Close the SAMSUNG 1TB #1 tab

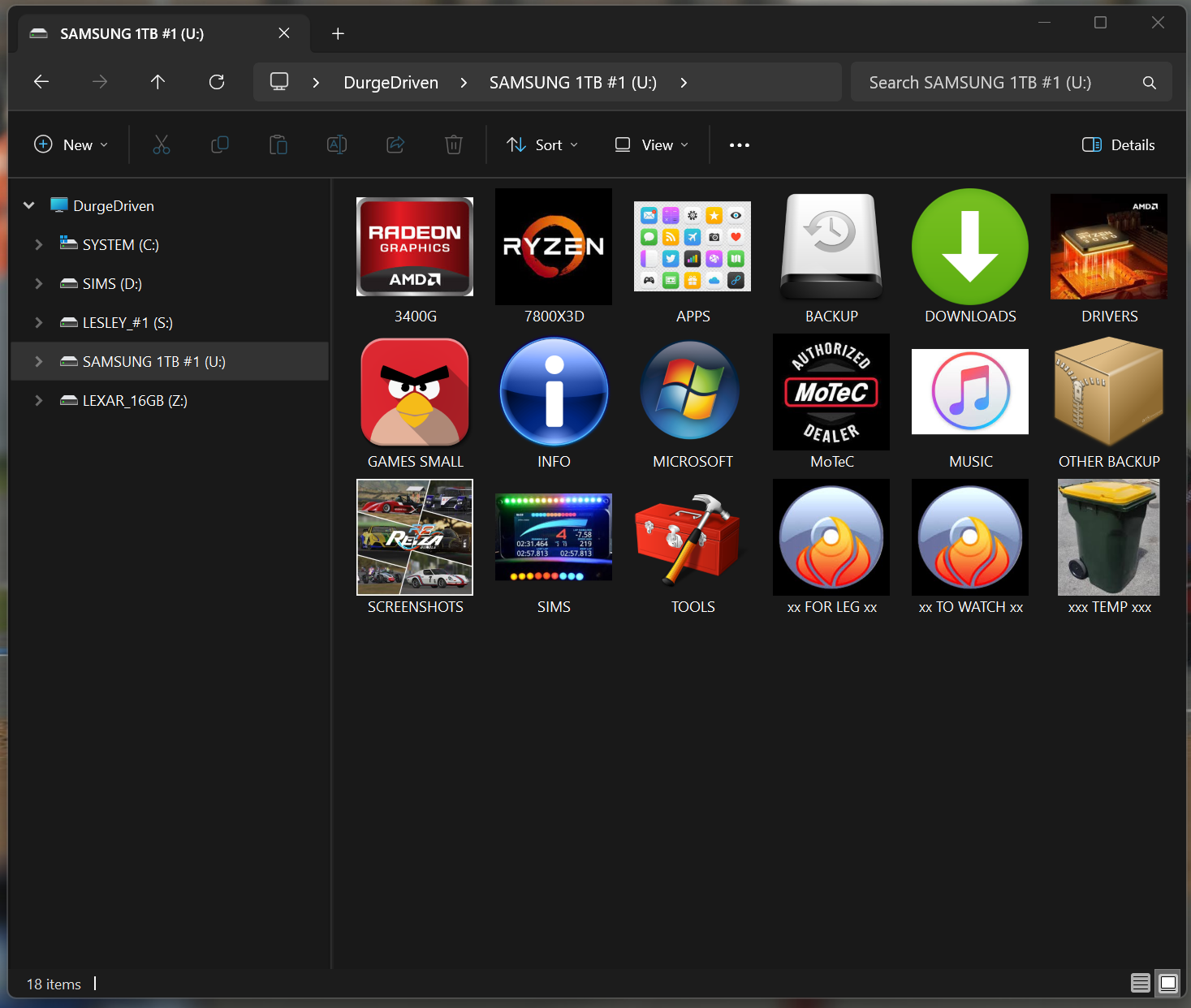[x=284, y=33]
